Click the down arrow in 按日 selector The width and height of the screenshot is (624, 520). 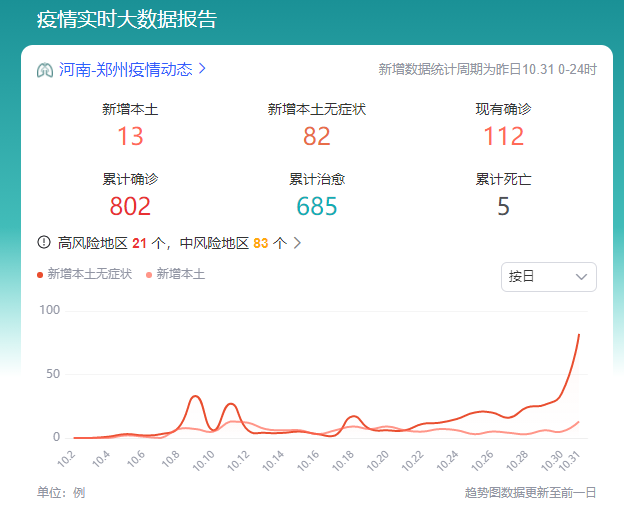point(581,277)
